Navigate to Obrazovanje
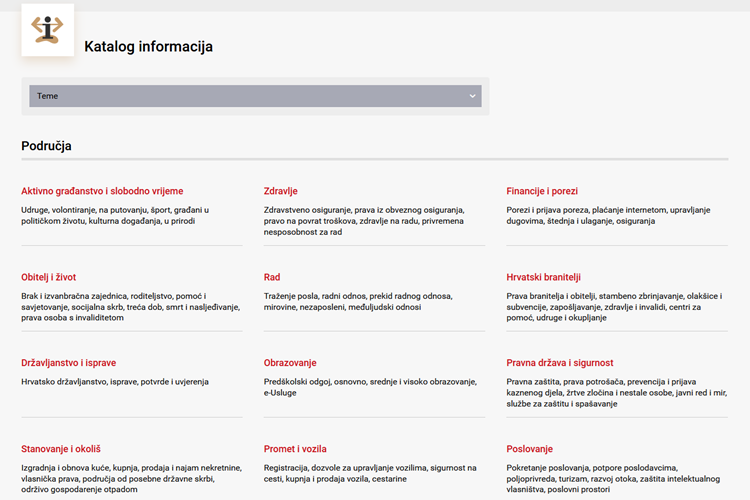750x500 pixels. pyautogui.click(x=290, y=363)
